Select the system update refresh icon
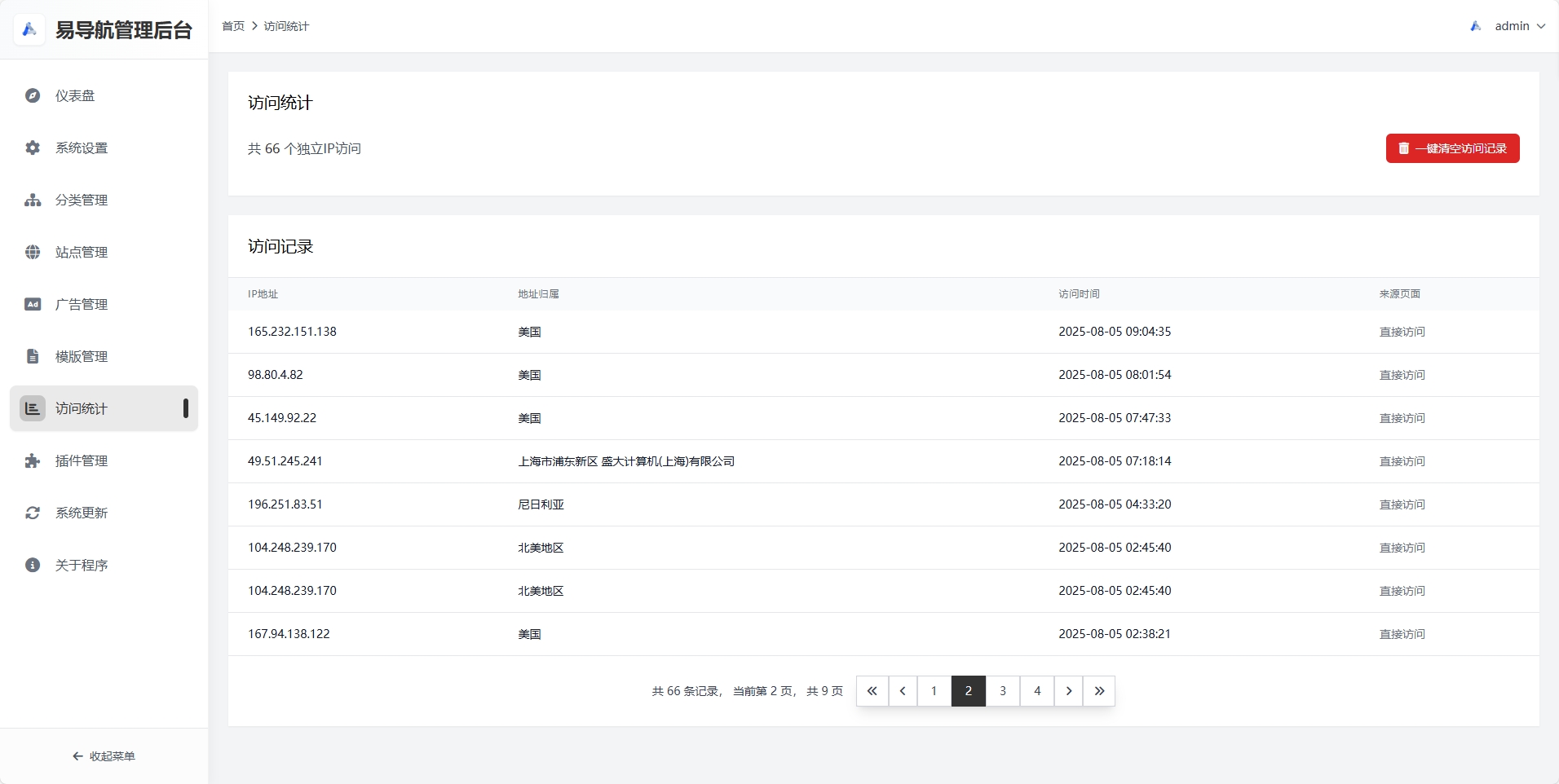This screenshot has width=1559, height=784. point(33,513)
